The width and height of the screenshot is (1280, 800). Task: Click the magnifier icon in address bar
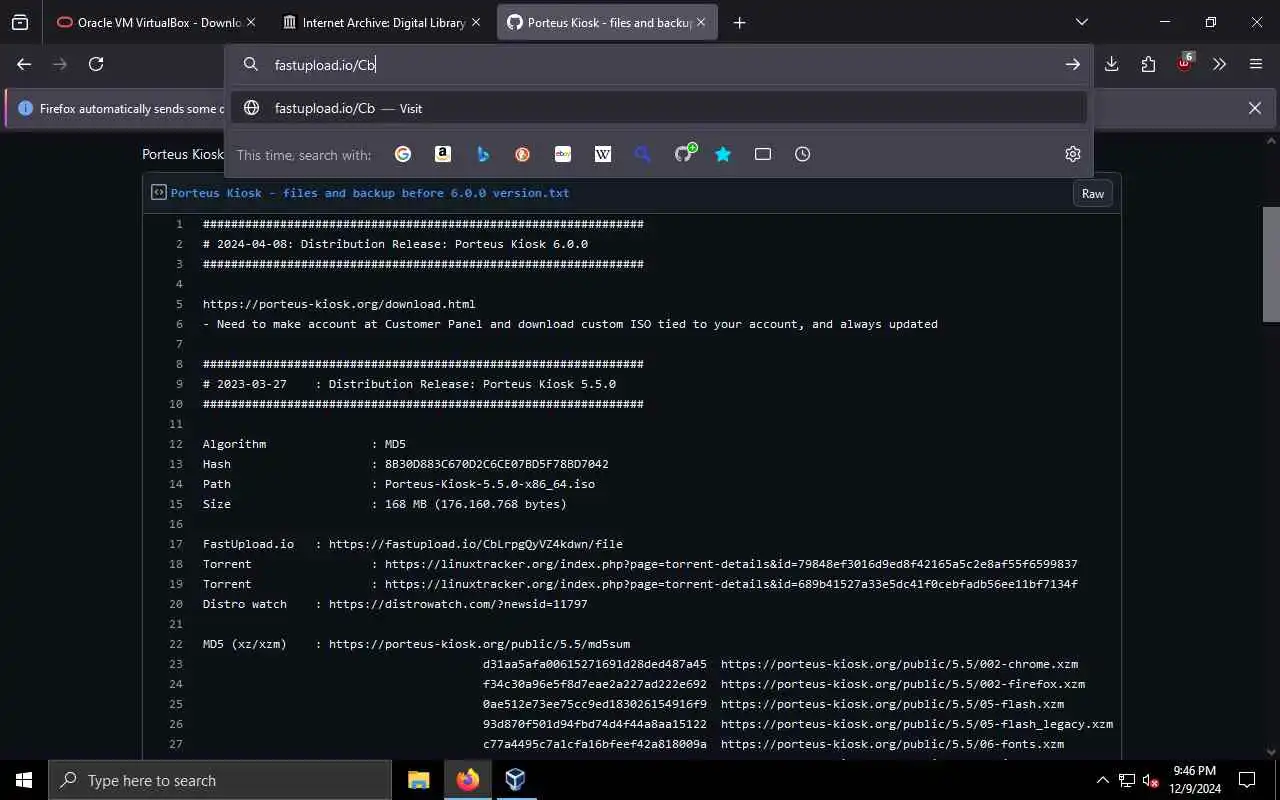(251, 64)
